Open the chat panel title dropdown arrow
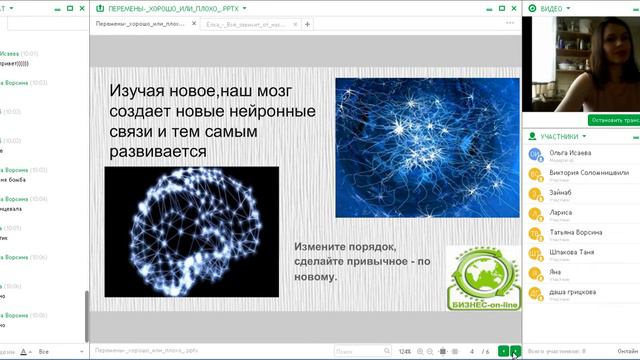 [x=11, y=8]
